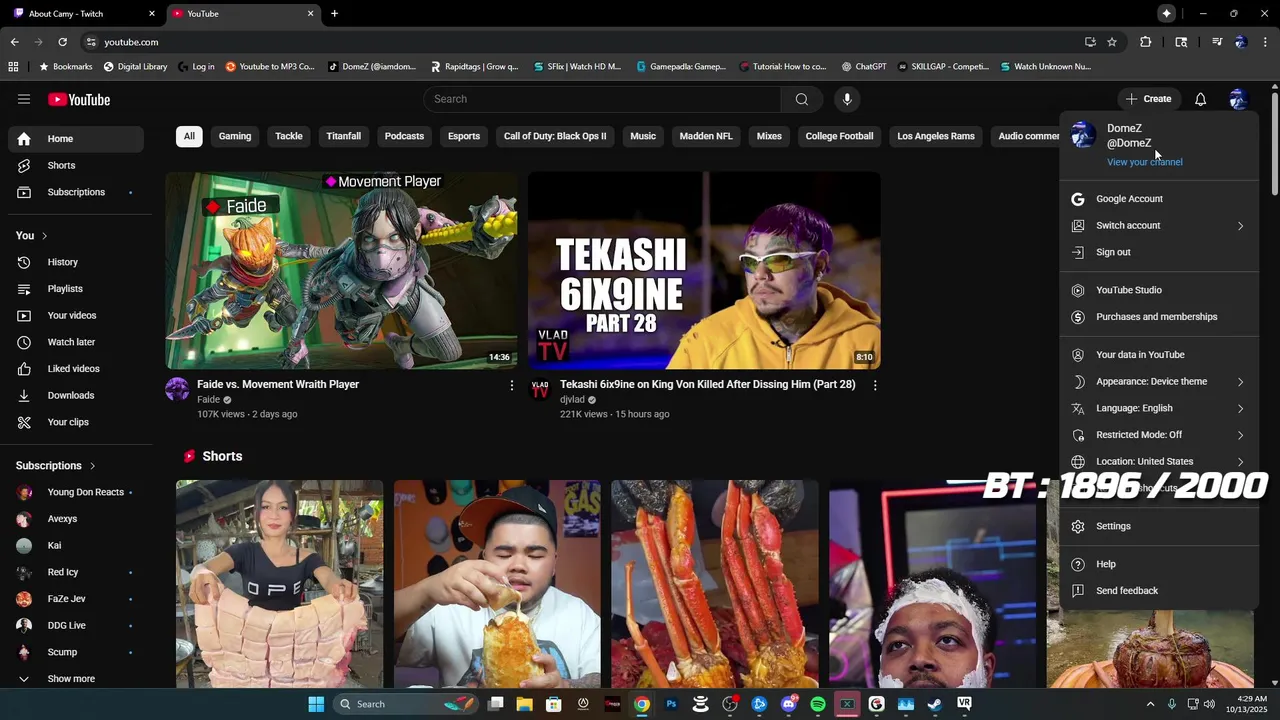Click the search magnifier button
Screen dimensions: 1280x720
(x=802, y=99)
